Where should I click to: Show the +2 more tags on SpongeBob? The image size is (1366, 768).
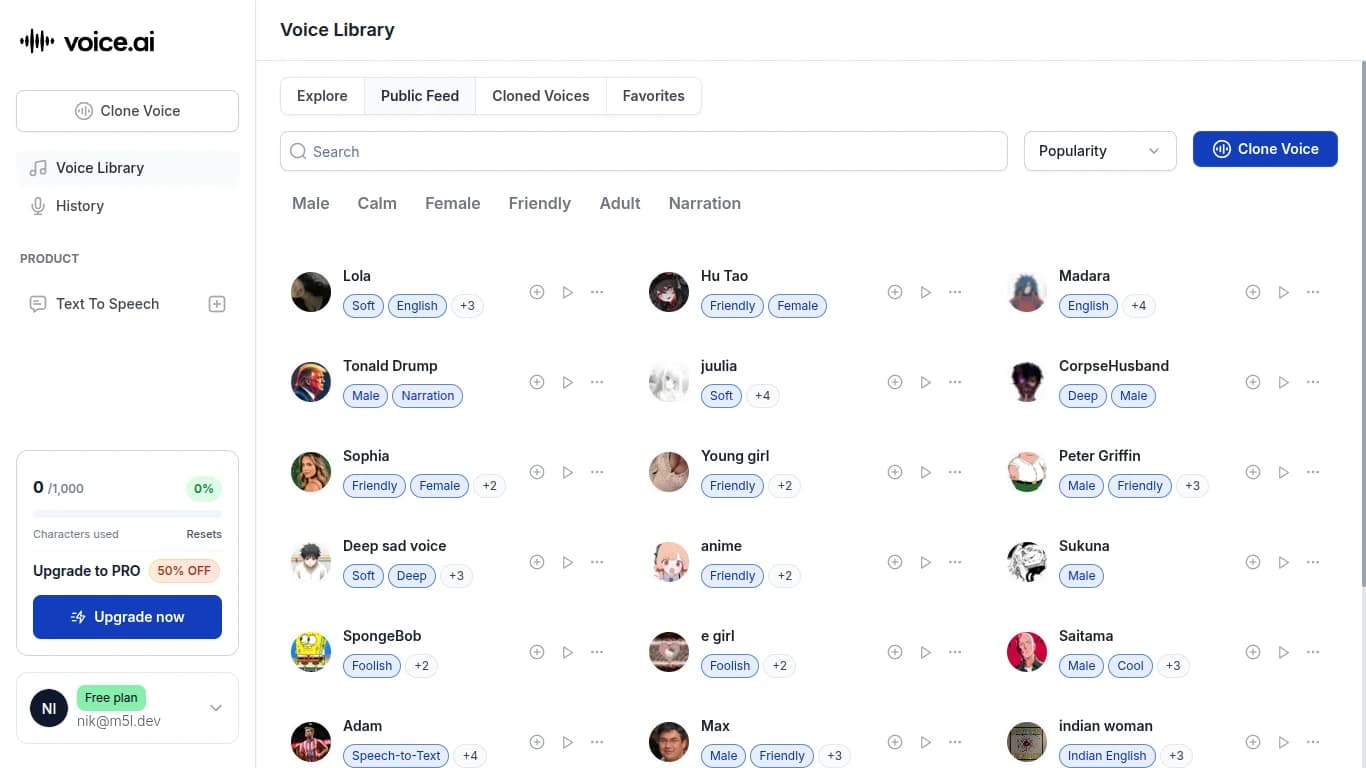(421, 666)
